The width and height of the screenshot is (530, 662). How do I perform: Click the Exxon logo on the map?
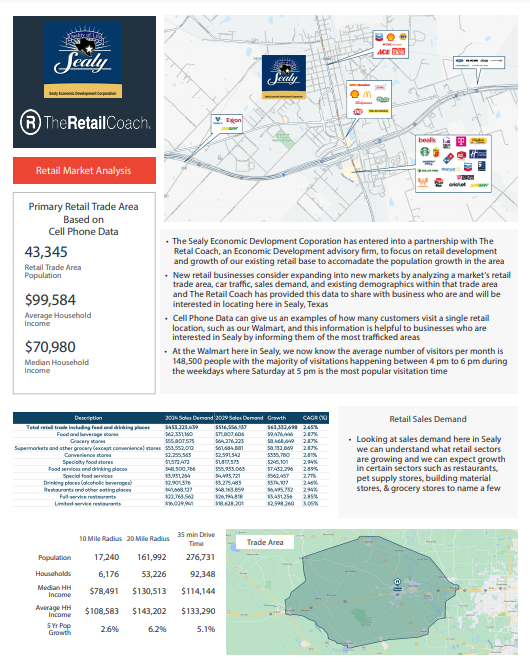coord(234,120)
